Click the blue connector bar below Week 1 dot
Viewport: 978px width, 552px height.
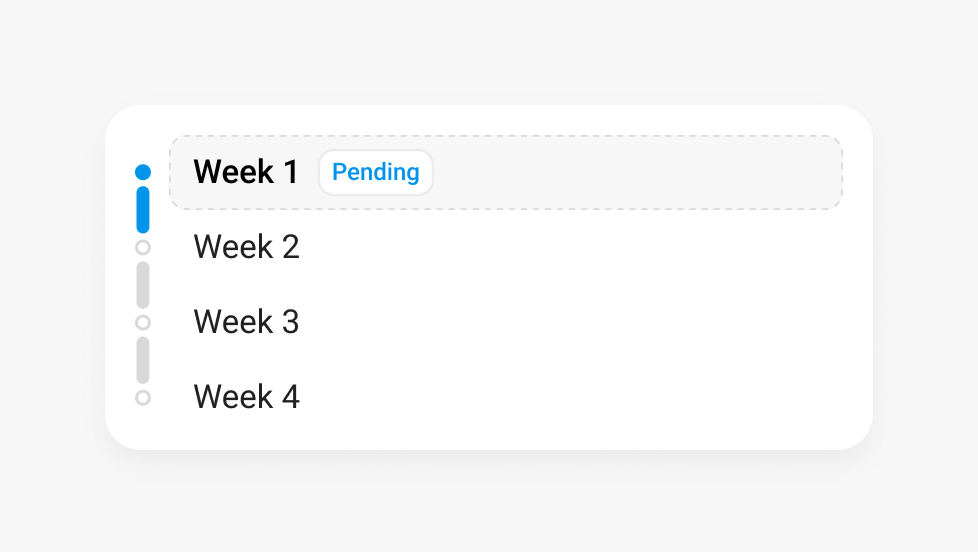143,209
